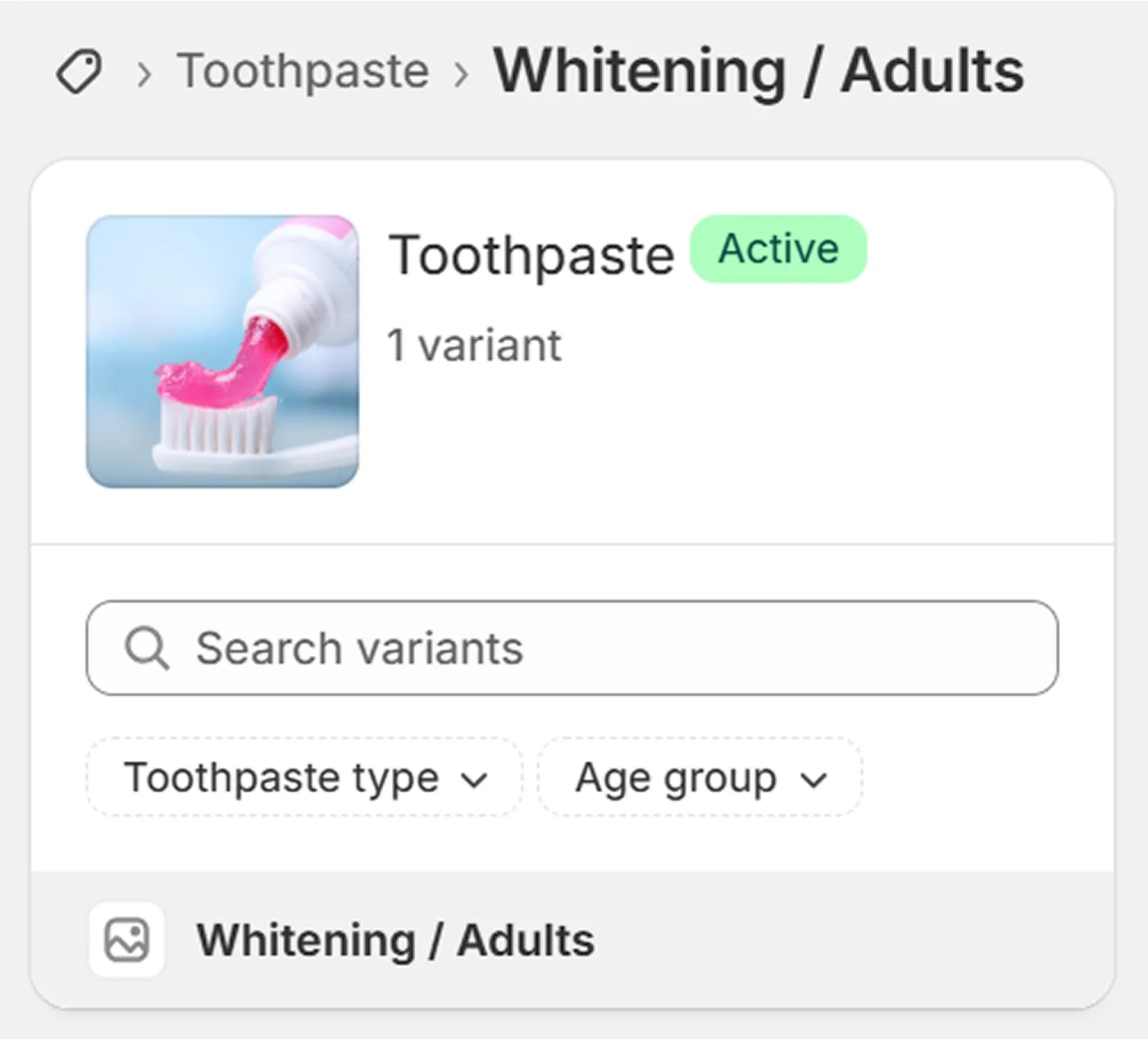This screenshot has height=1039, width=1148.
Task: Click the image placeholder icon beside variant
Action: [x=127, y=940]
